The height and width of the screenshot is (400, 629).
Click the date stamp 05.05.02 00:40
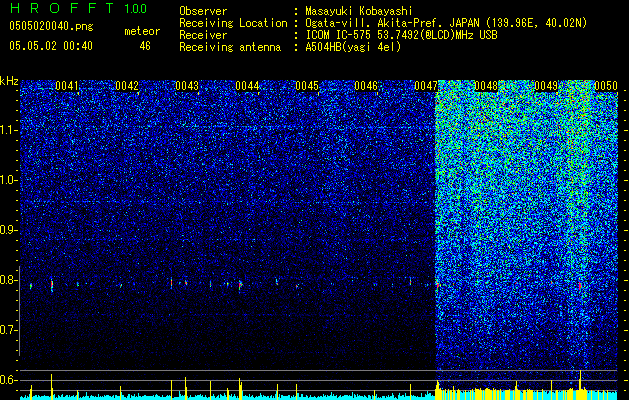(x=51, y=46)
